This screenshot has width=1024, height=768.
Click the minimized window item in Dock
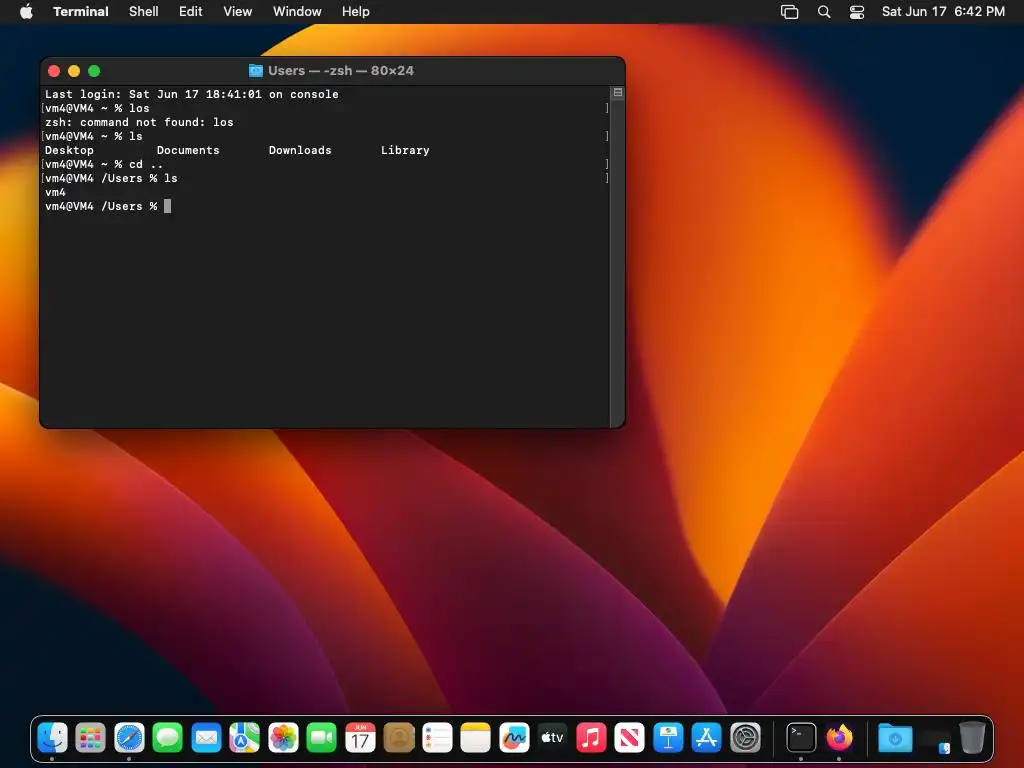935,739
